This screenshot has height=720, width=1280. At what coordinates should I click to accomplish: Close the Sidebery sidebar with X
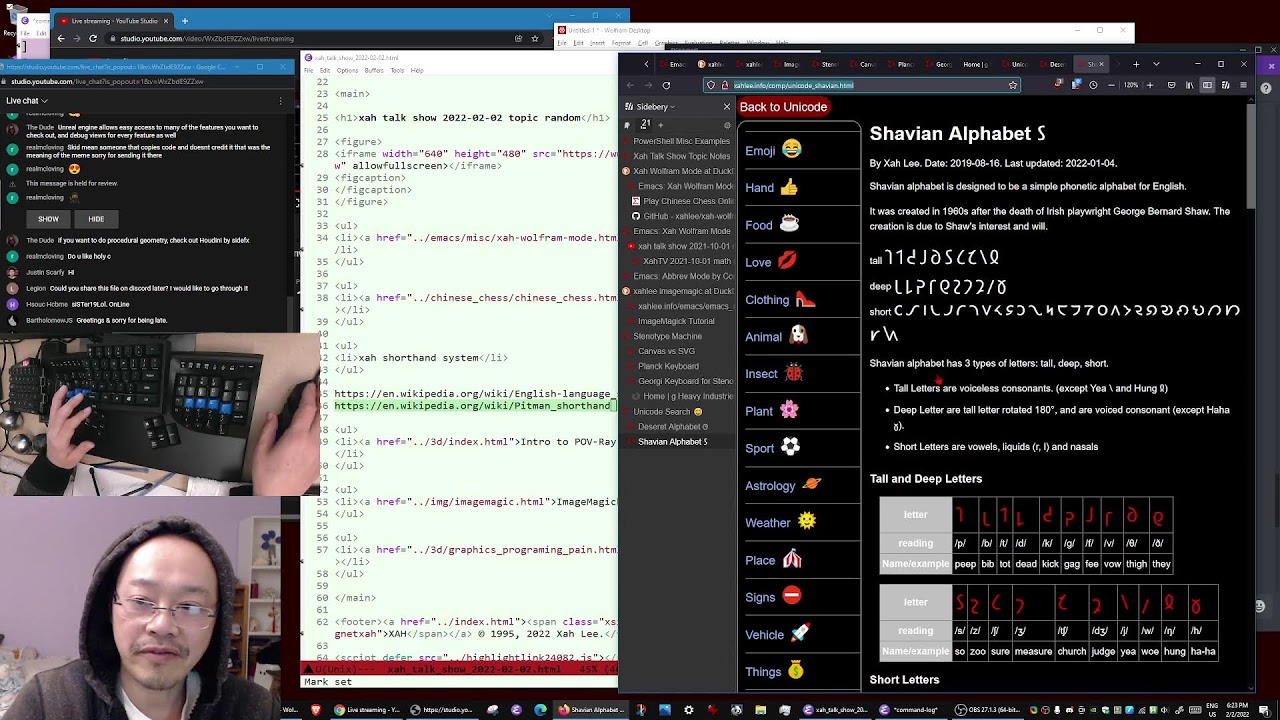tap(727, 107)
